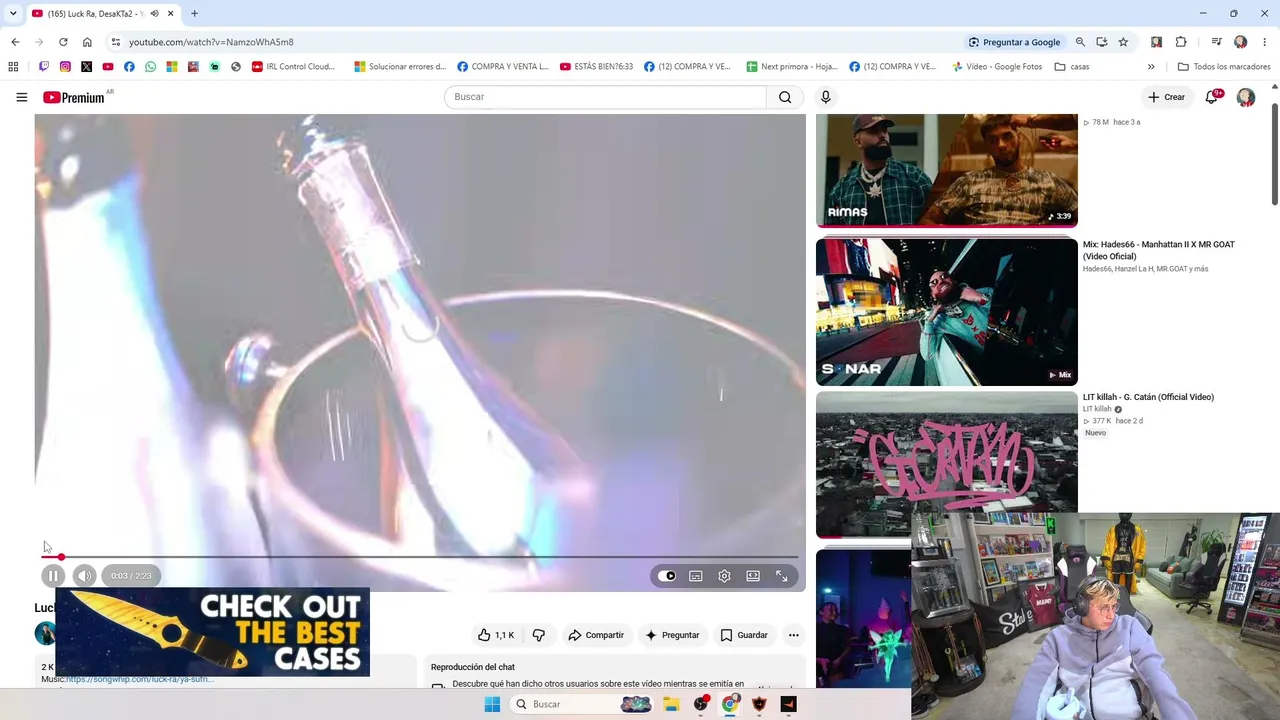Screen dimensions: 1280x720
Task: Open File Explorer from the taskbar
Action: (x=671, y=704)
